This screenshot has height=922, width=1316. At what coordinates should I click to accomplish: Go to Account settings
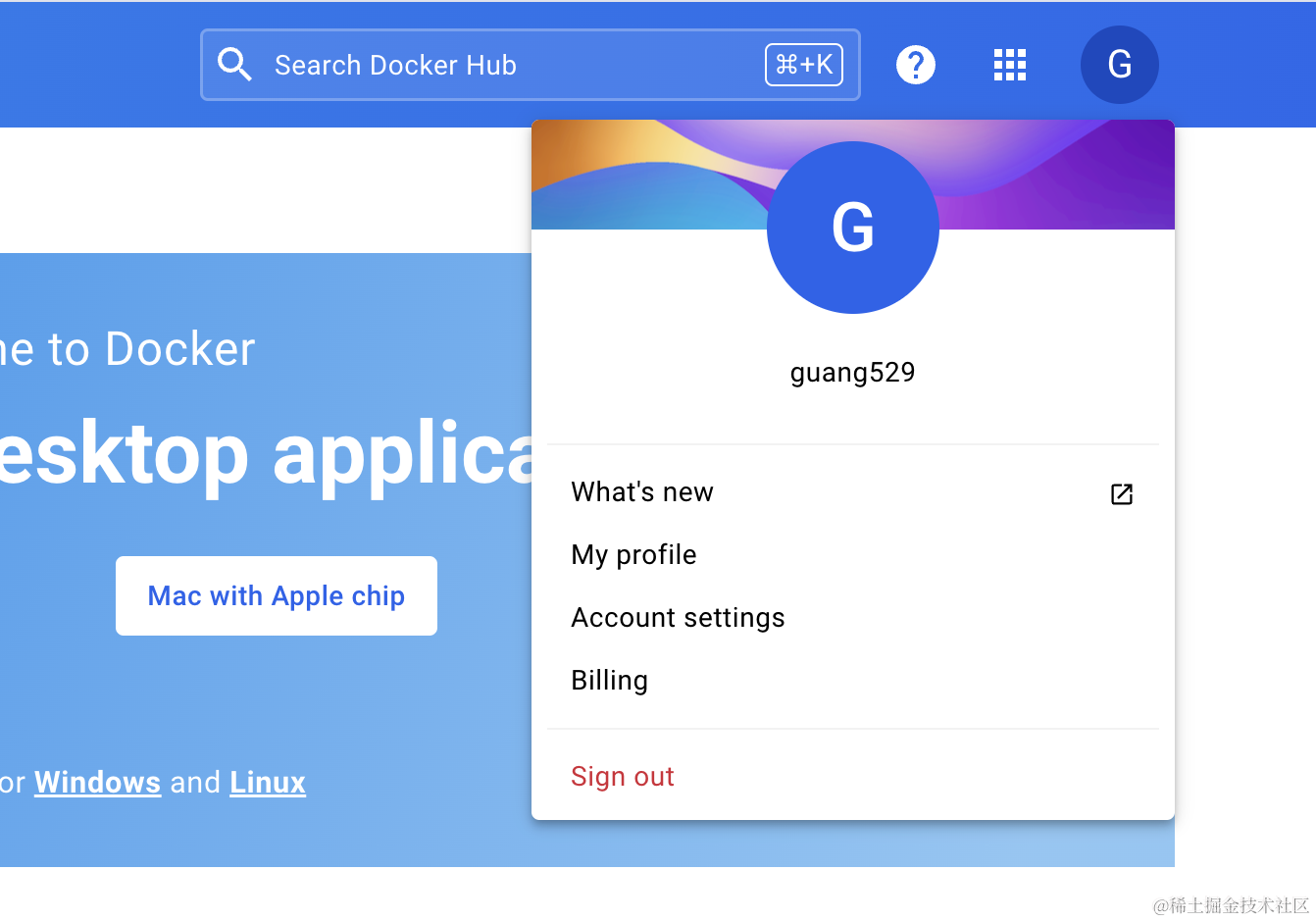tap(853, 618)
